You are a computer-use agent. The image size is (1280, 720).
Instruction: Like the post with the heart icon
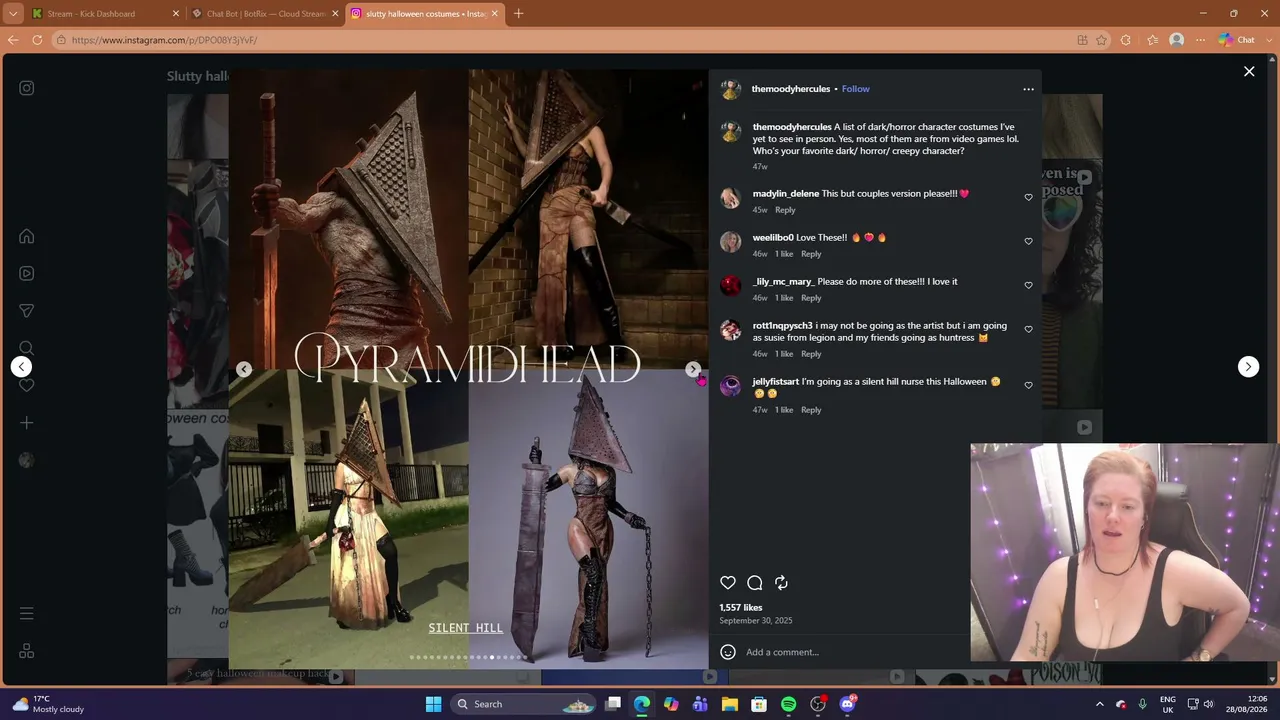(728, 583)
